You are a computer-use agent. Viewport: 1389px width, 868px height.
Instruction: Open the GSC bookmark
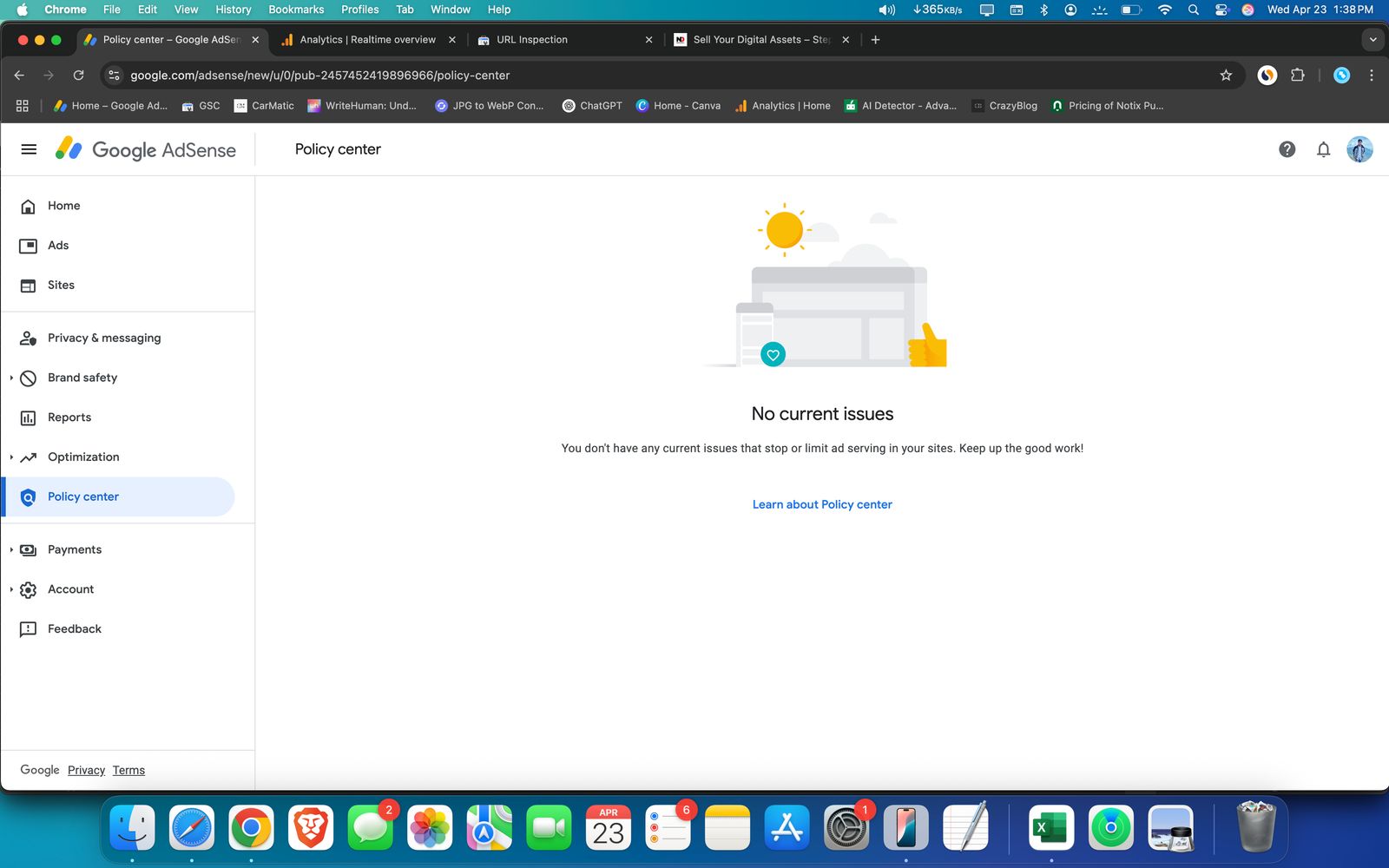pyautogui.click(x=201, y=106)
